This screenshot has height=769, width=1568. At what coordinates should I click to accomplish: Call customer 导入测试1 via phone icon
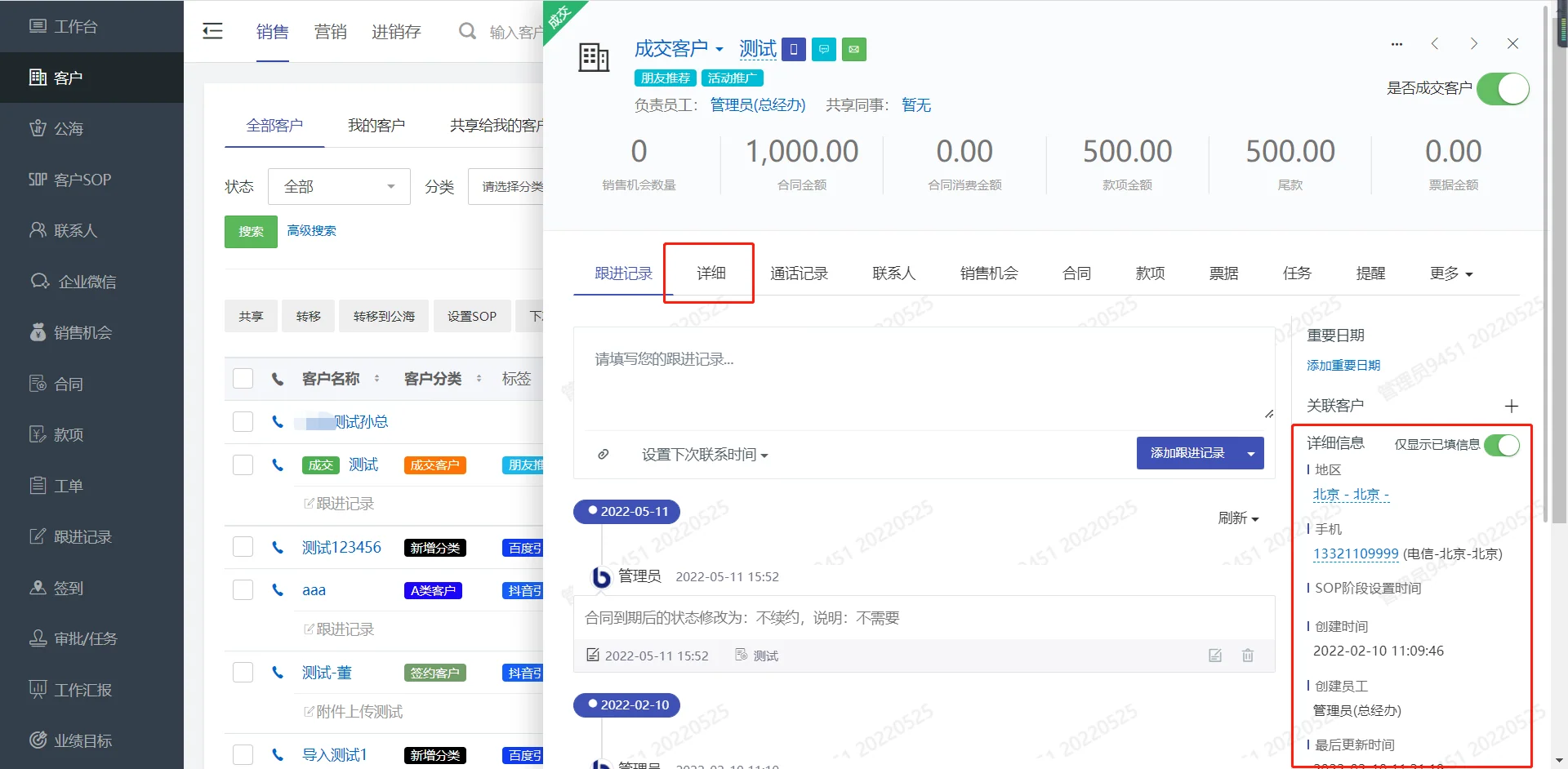278,755
